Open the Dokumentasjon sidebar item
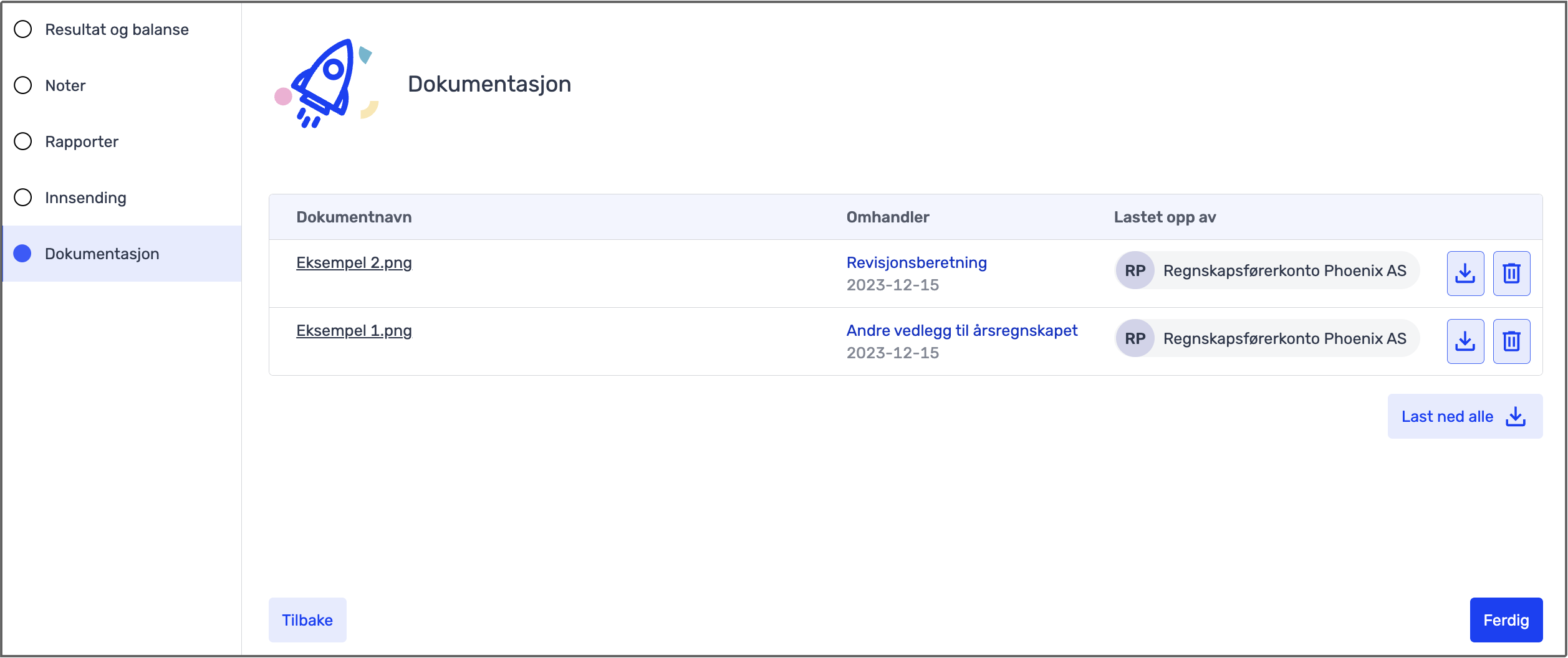This screenshot has height=658, width=1568. point(122,254)
